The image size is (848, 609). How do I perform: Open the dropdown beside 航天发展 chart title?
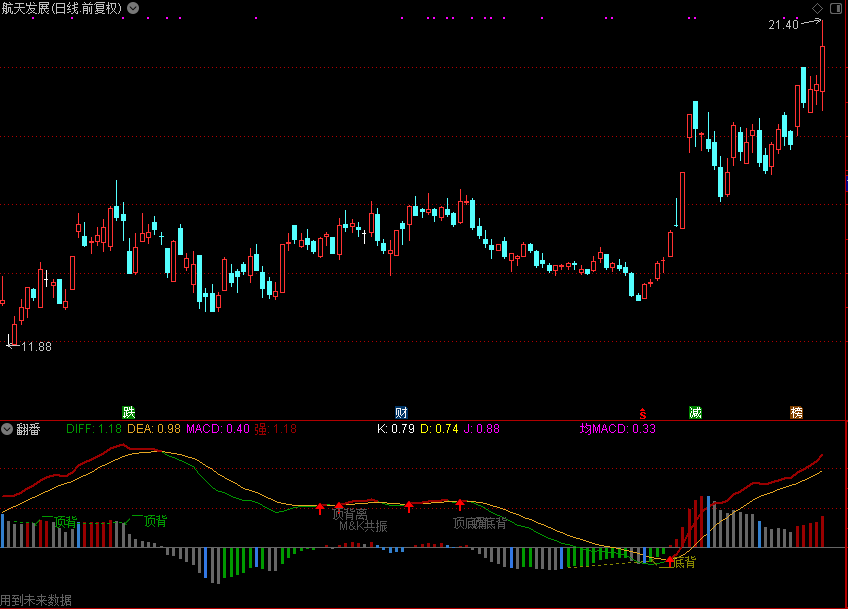click(x=135, y=8)
